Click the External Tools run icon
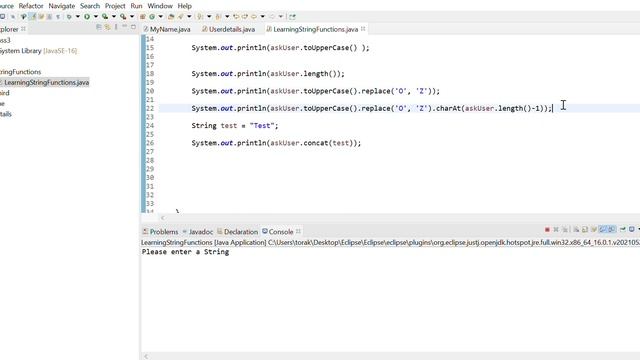 tap(123, 17)
